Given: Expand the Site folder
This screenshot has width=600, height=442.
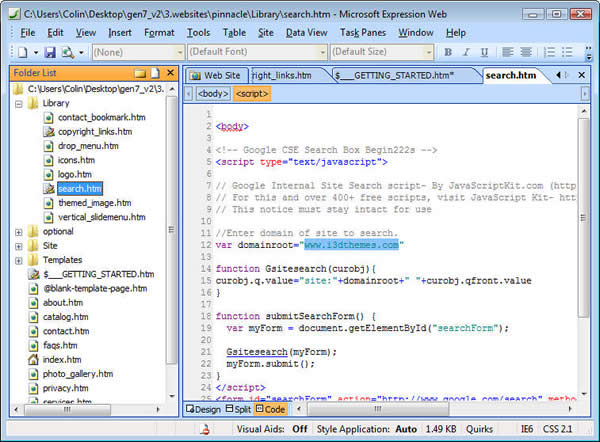Looking at the screenshot, I should [x=18, y=246].
